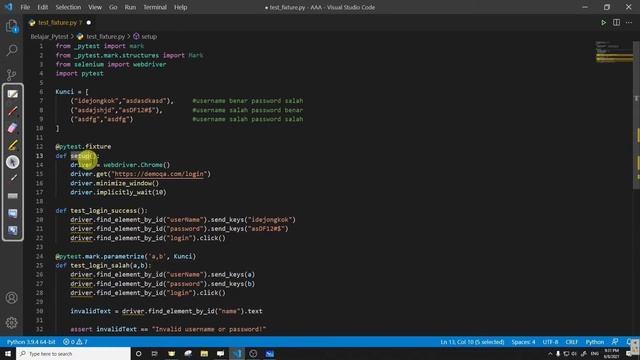Open the taskbar clock and date
This screenshot has width=640, height=360.
pos(611,353)
